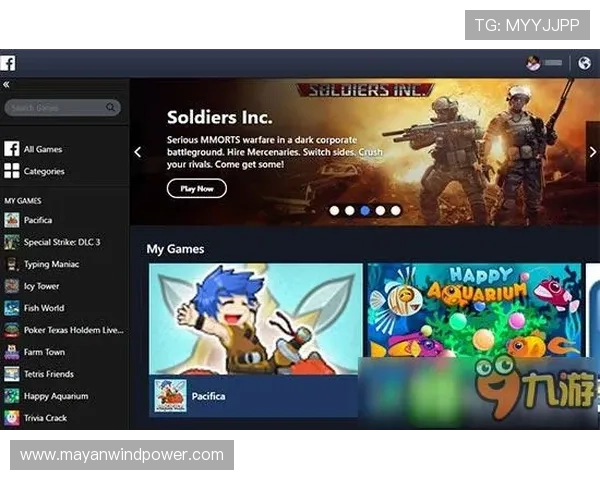Open Typing Maniac game
Image resolution: width=600 pixels, height=480 pixels.
coord(51,264)
